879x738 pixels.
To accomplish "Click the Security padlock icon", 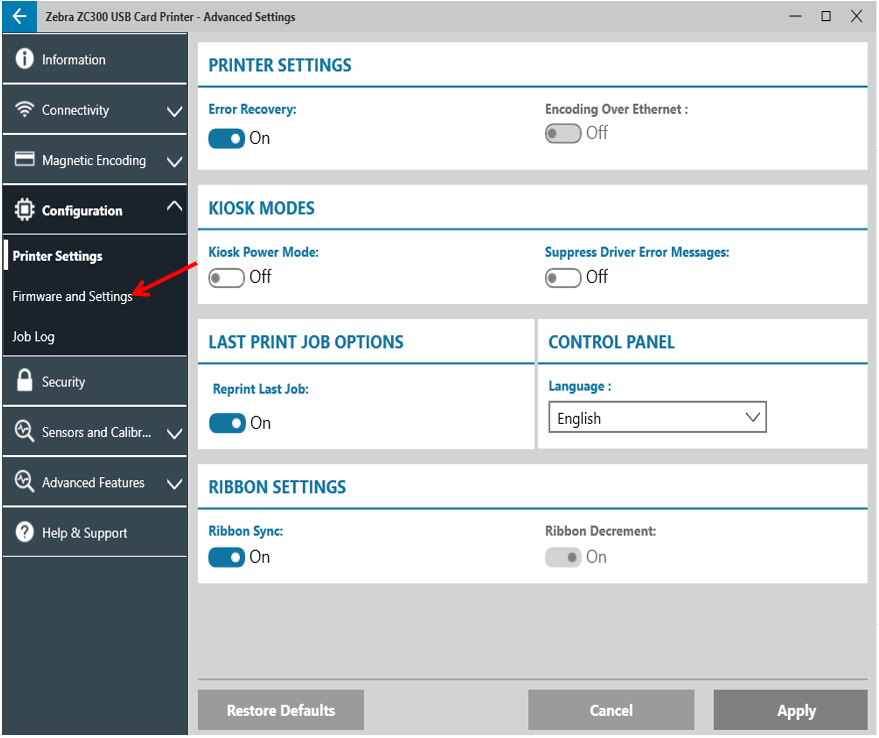I will tap(24, 380).
